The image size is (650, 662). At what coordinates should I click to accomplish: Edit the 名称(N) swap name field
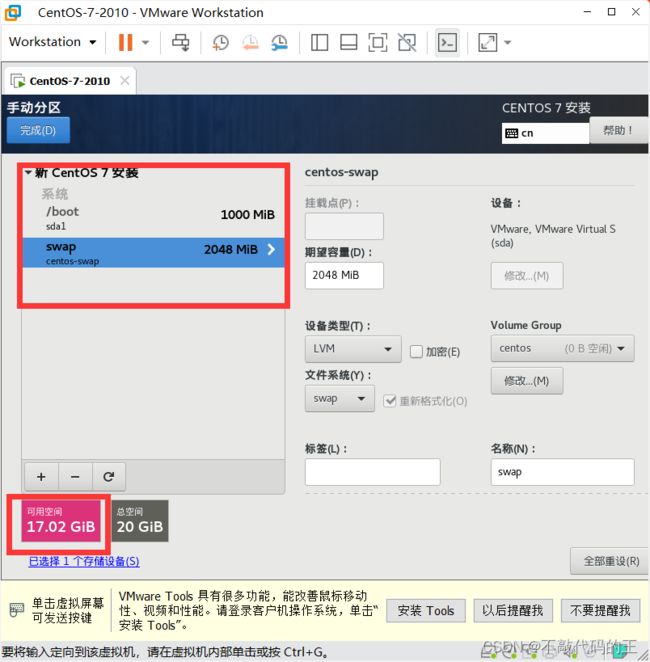562,472
